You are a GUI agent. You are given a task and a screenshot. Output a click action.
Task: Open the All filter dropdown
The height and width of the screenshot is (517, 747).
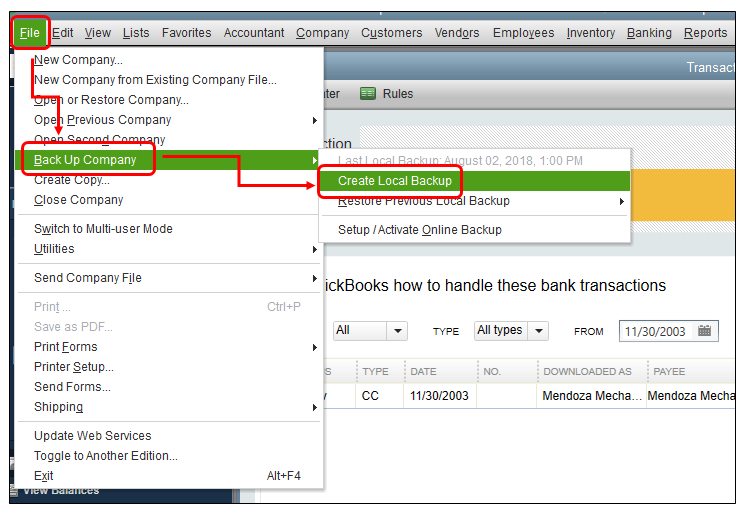[x=370, y=330]
